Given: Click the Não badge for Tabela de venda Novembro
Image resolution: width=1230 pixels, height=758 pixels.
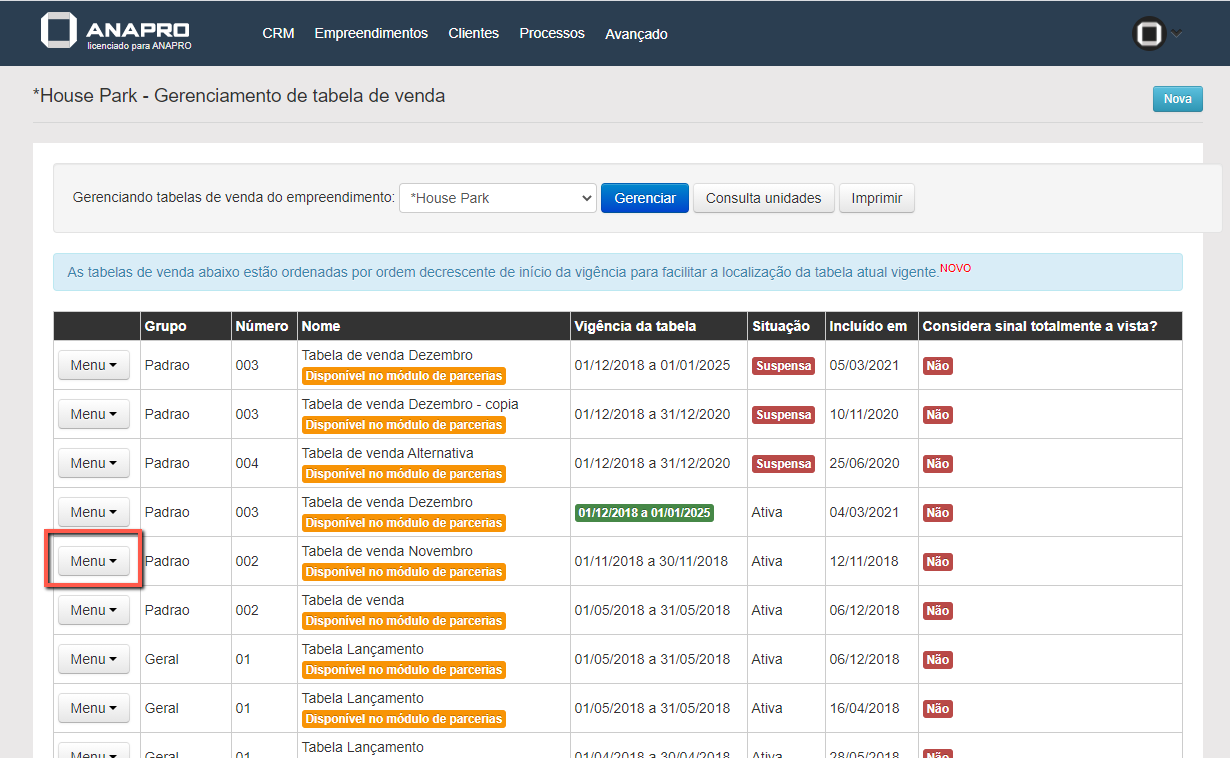Looking at the screenshot, I should (x=937, y=562).
